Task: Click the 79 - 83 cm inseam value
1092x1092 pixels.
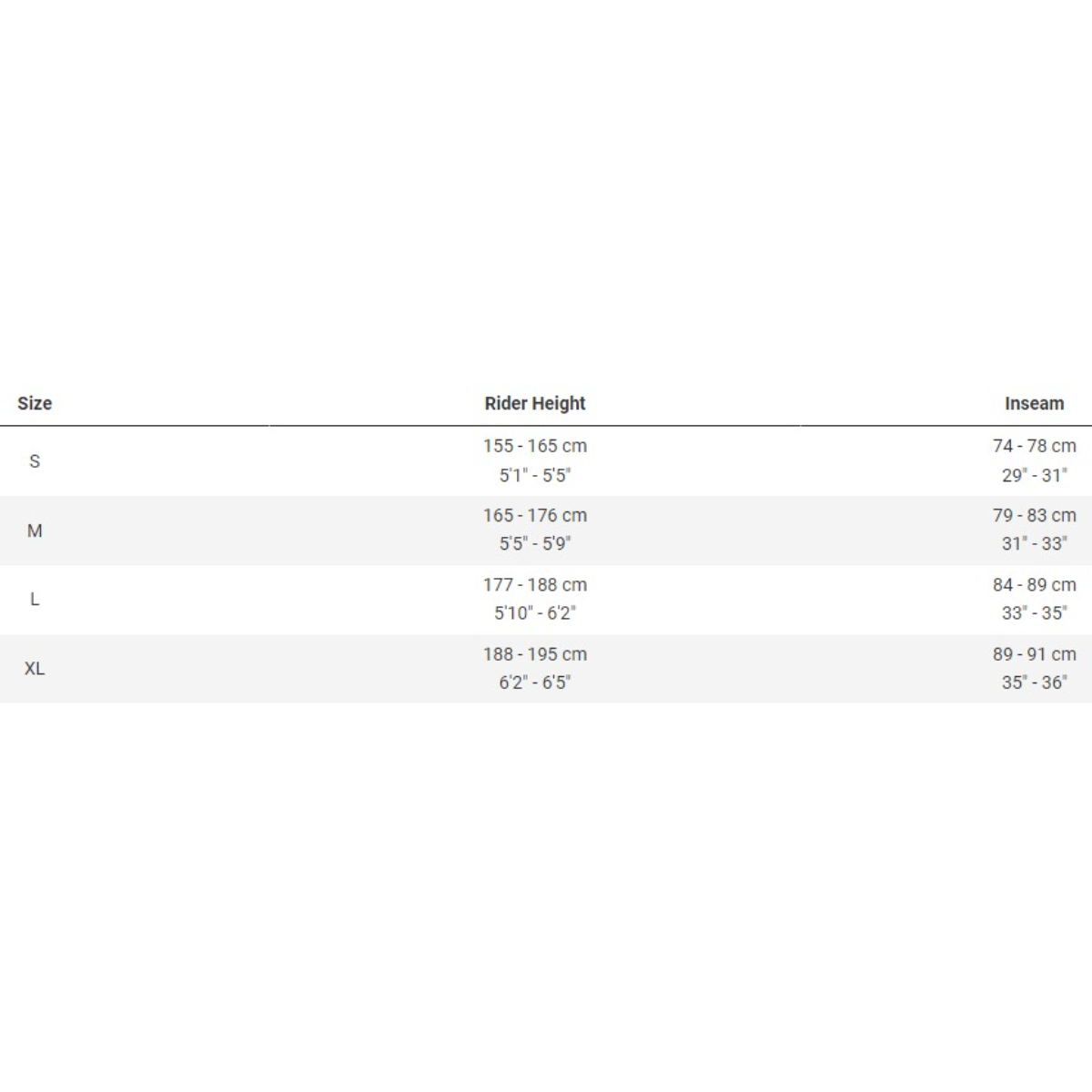Action: (1034, 515)
